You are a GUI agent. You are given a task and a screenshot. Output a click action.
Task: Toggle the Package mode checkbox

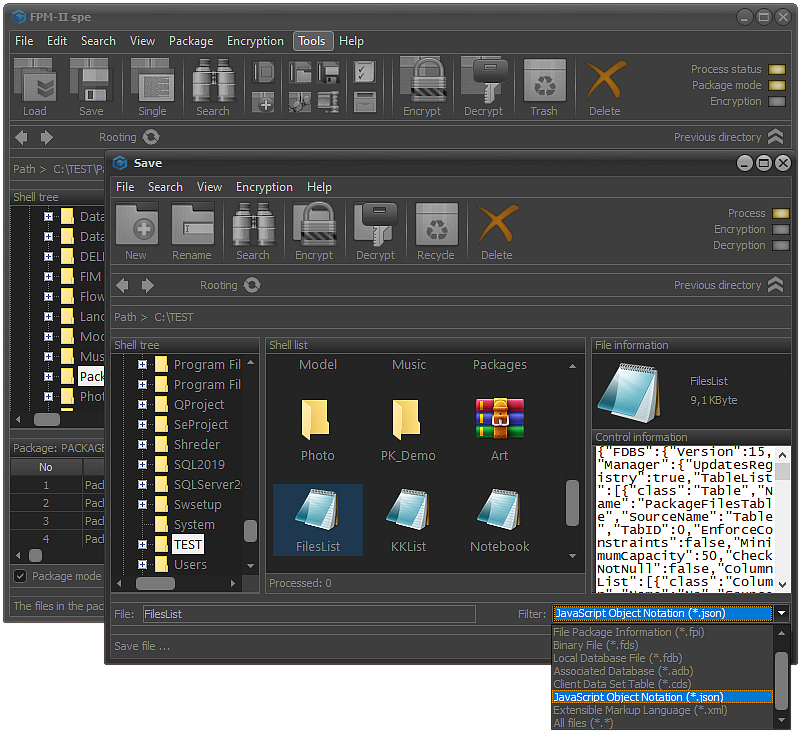tap(20, 576)
